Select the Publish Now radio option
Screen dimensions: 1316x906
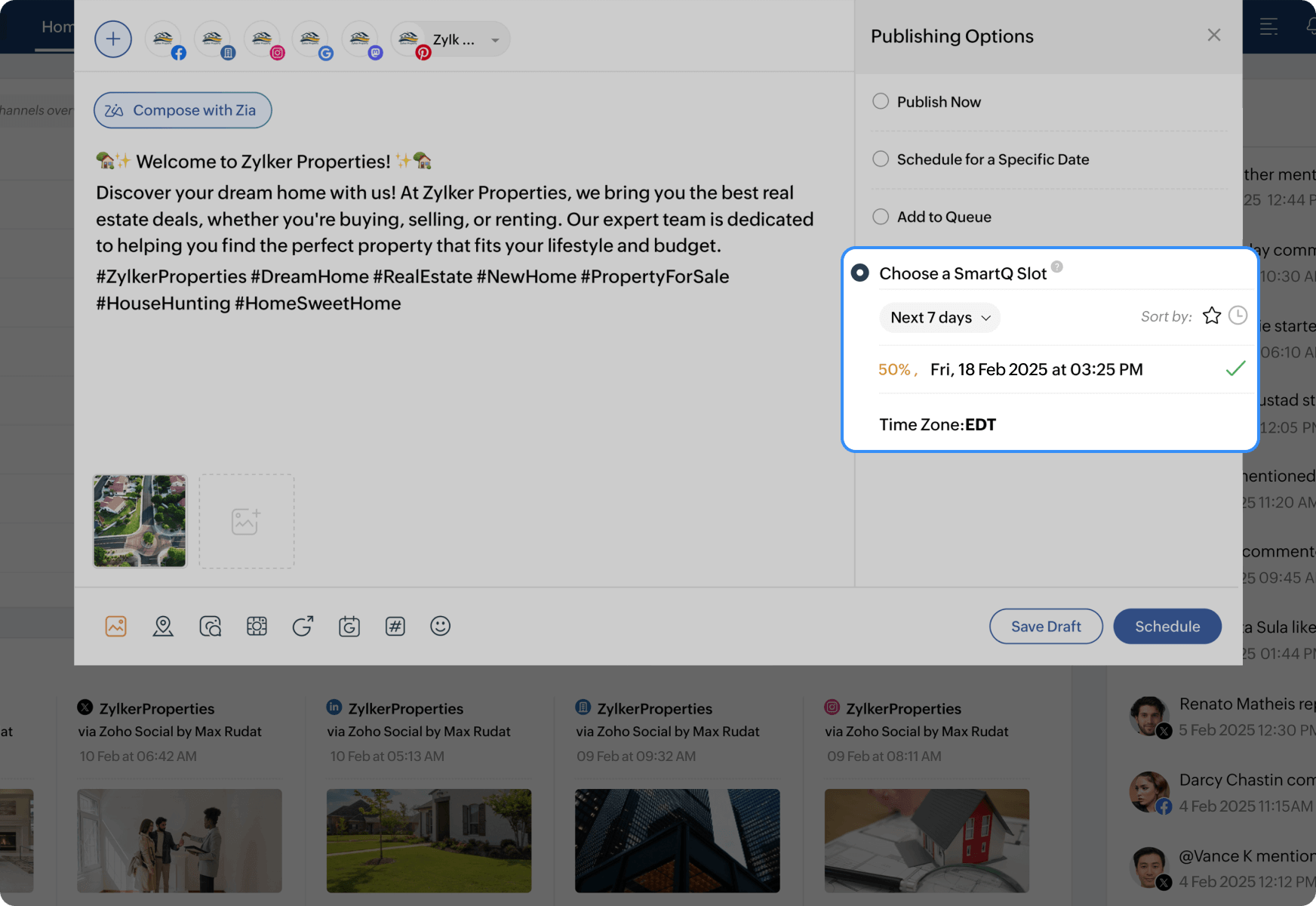881,102
